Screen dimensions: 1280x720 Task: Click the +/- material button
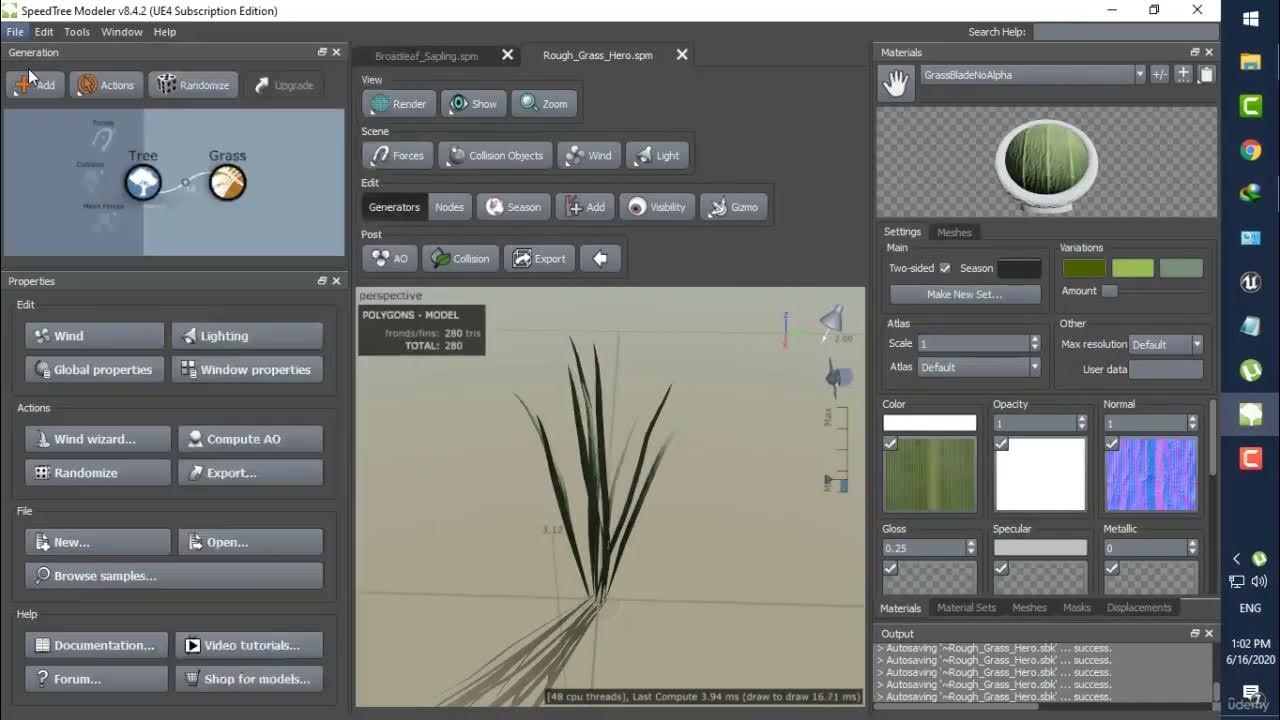pos(1160,74)
